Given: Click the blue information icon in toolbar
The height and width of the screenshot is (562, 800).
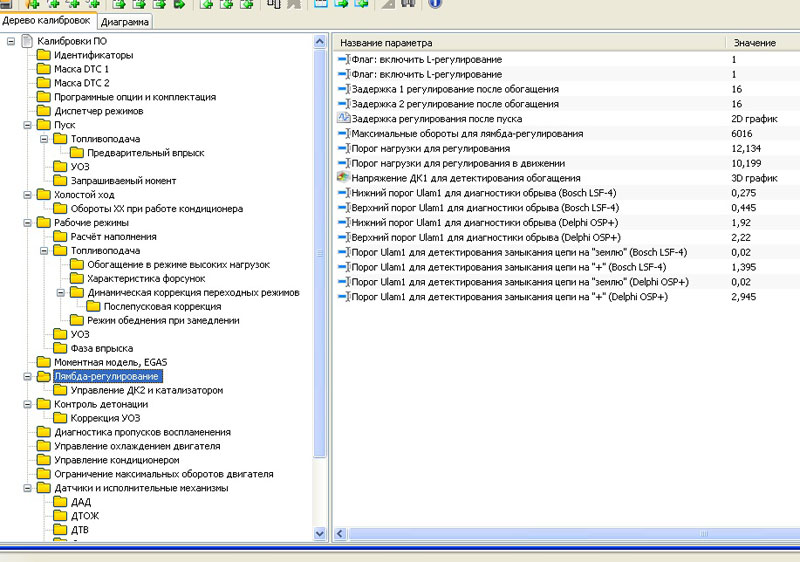Looking at the screenshot, I should point(435,4).
